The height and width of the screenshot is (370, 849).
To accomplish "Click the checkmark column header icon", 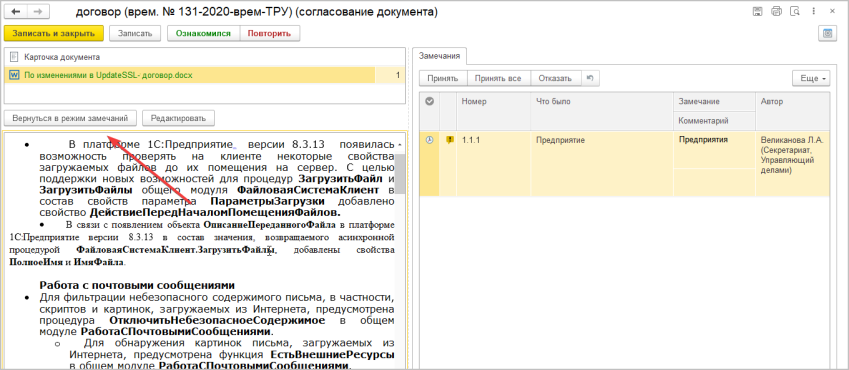I will pos(429,101).
